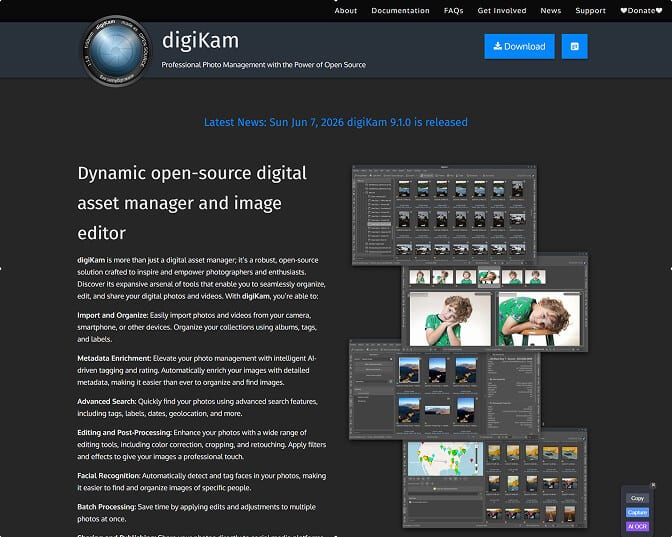
Task: Click the 'Facial Recognition:' bold text
Action: [108, 476]
